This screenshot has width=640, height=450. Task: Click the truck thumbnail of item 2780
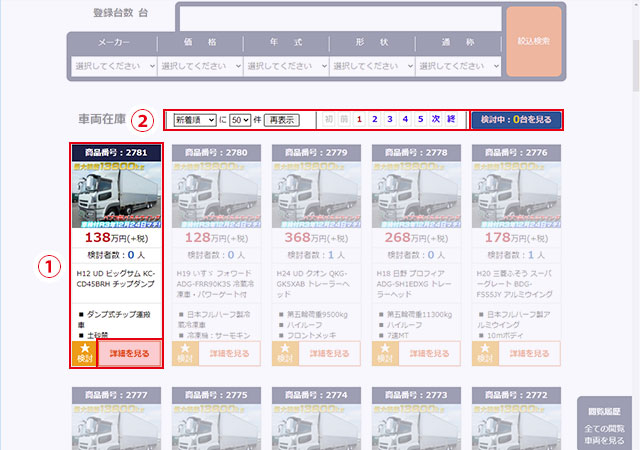tap(216, 195)
